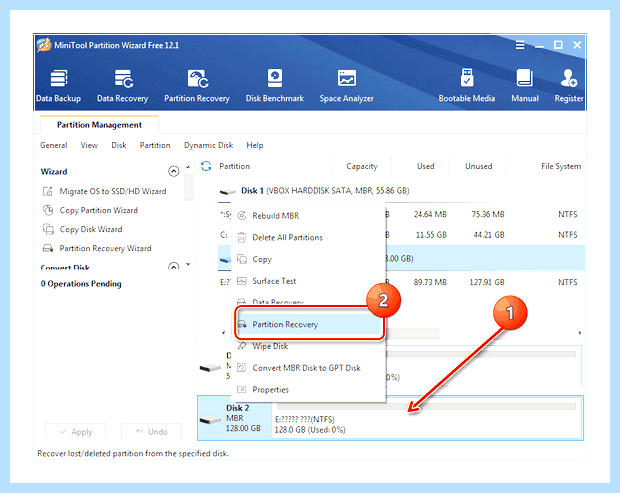Create Bootable Media
This screenshot has width=620, height=493.
[467, 86]
